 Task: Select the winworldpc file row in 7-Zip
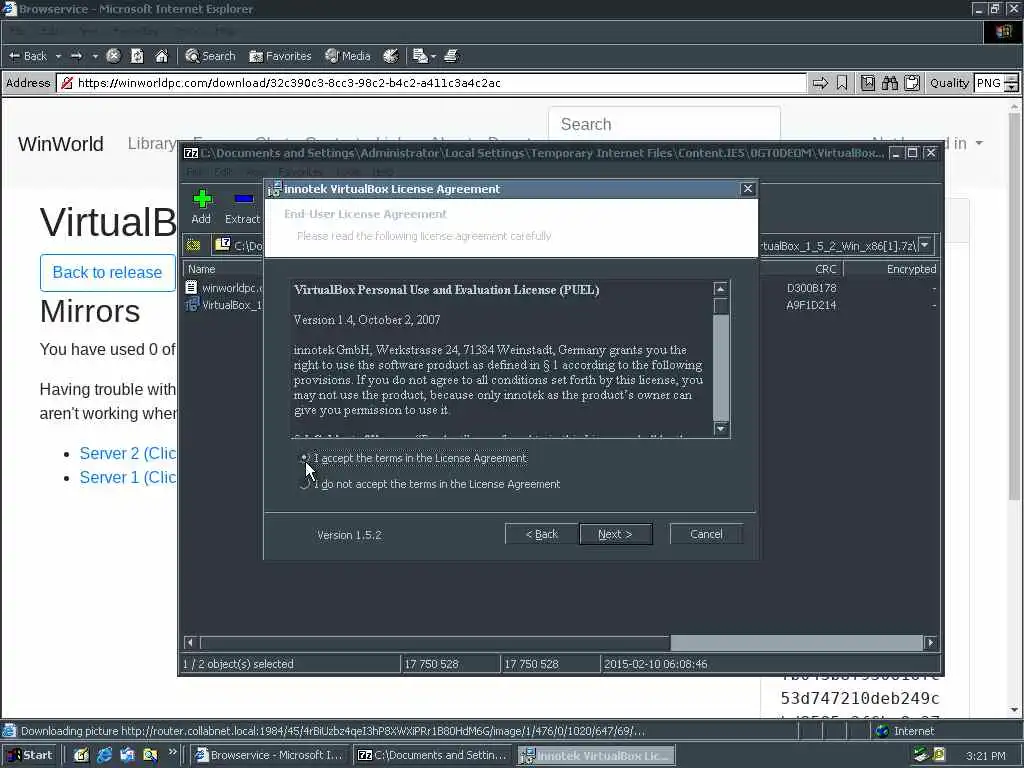(224, 287)
